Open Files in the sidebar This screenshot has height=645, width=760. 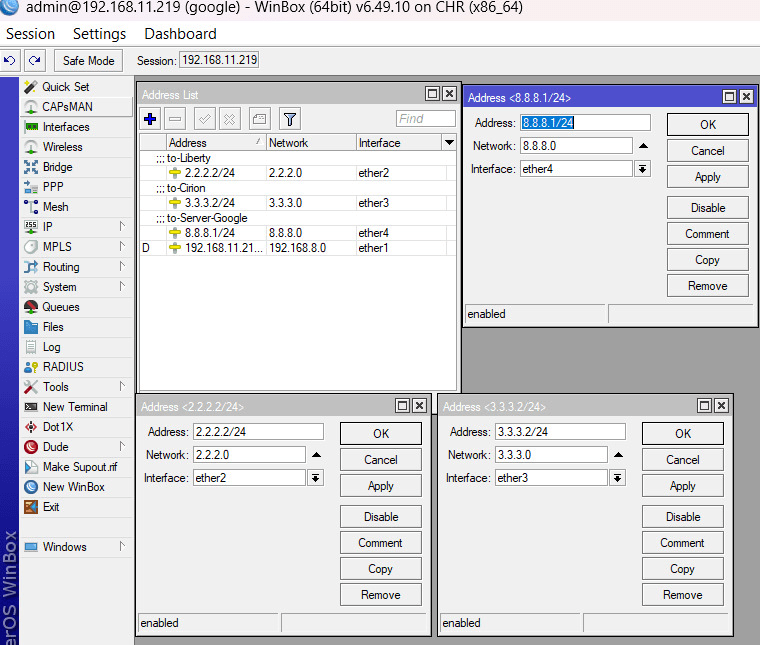pyautogui.click(x=77, y=327)
